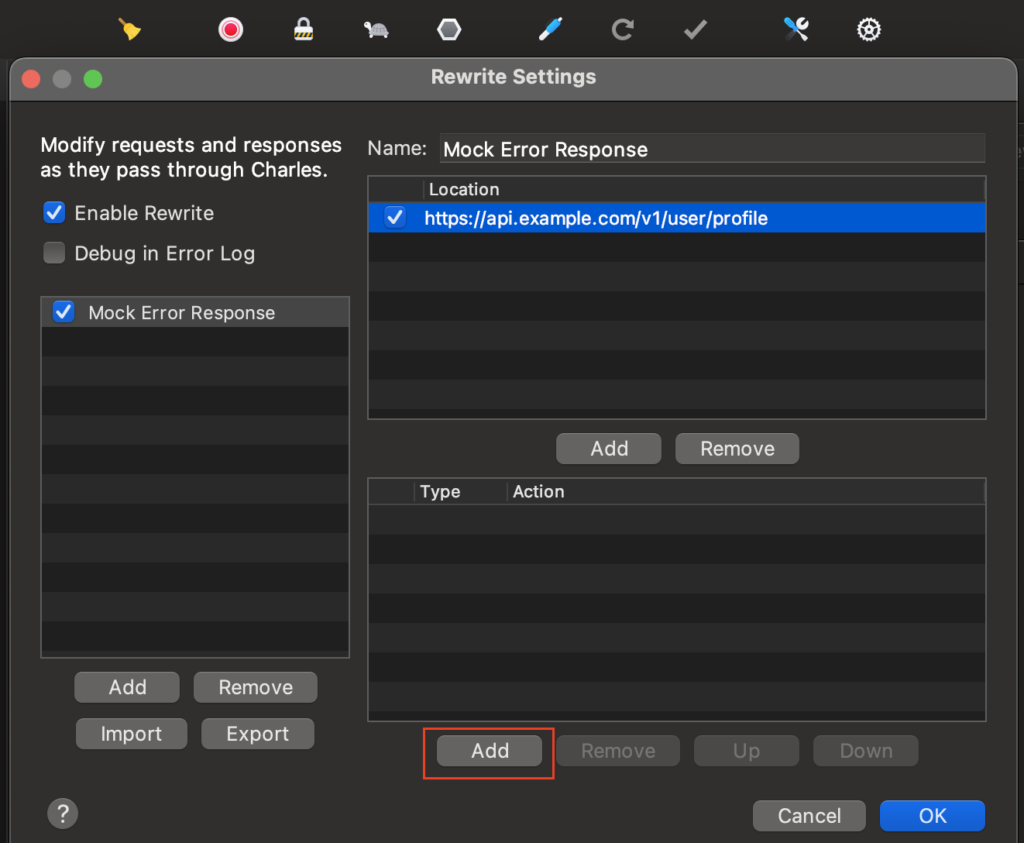Toggle the Mock Error Response set checkbox

coord(64,312)
